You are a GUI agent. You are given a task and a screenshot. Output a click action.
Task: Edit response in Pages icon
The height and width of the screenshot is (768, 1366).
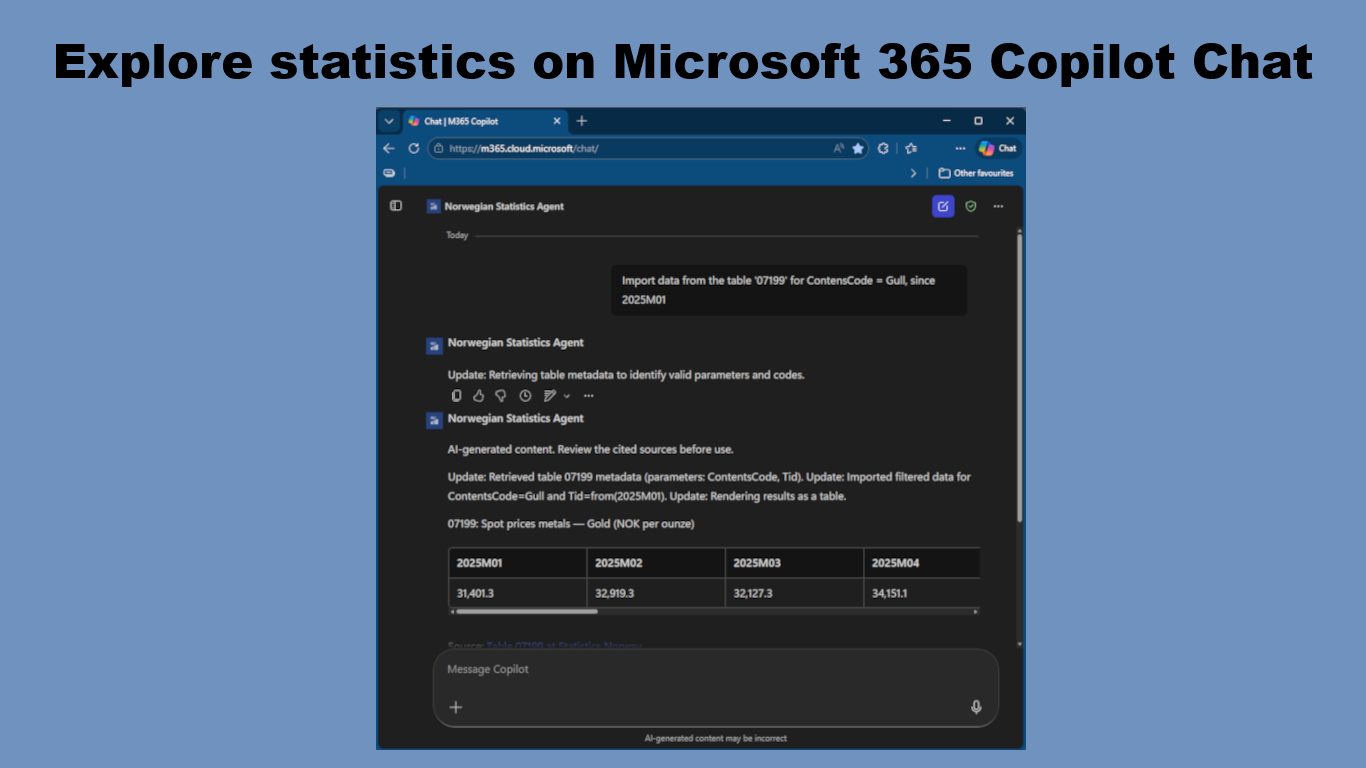click(x=549, y=395)
